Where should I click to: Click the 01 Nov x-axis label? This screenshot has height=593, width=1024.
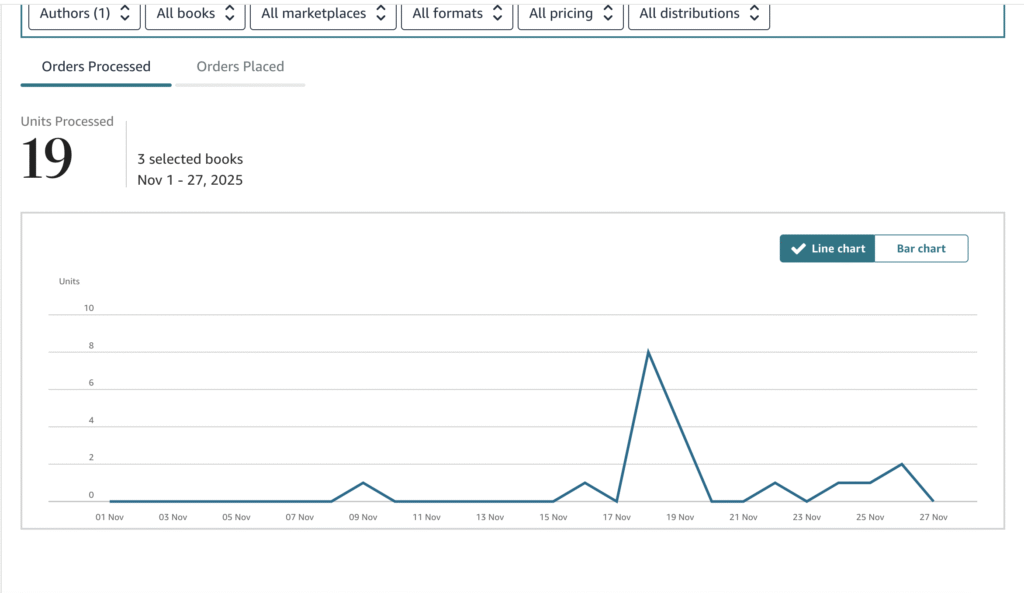point(109,517)
